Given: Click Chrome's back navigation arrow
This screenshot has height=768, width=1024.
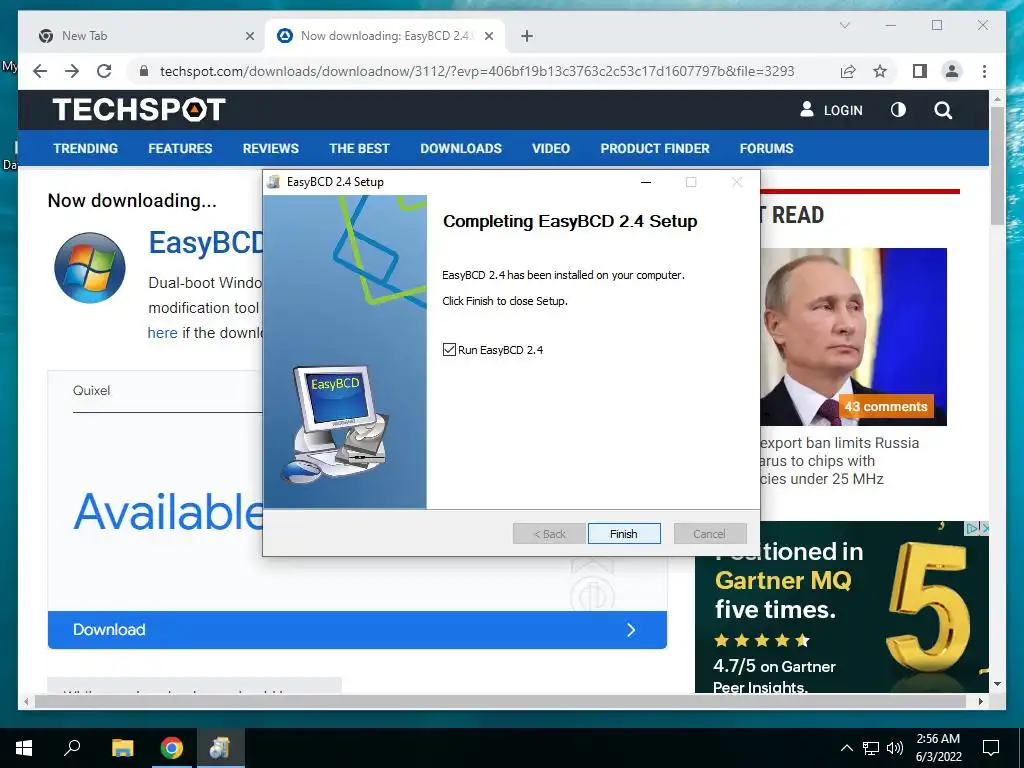Looking at the screenshot, I should [40, 71].
